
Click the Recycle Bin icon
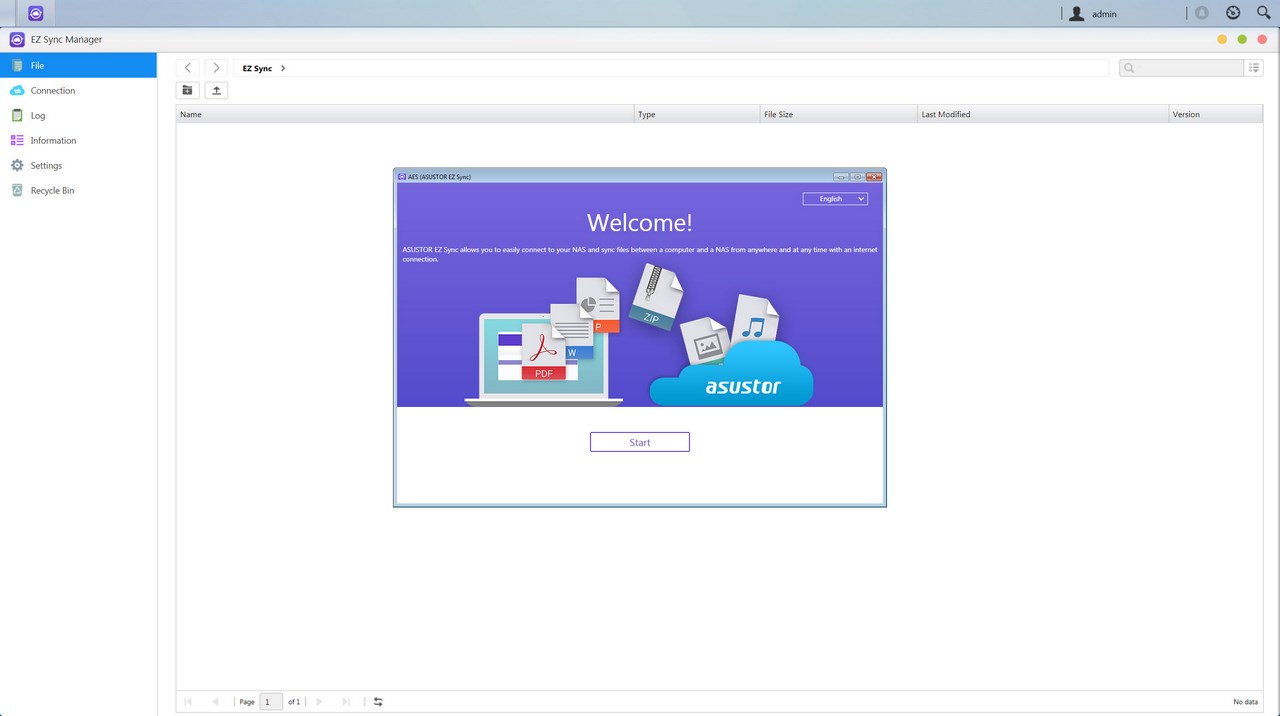(16, 190)
